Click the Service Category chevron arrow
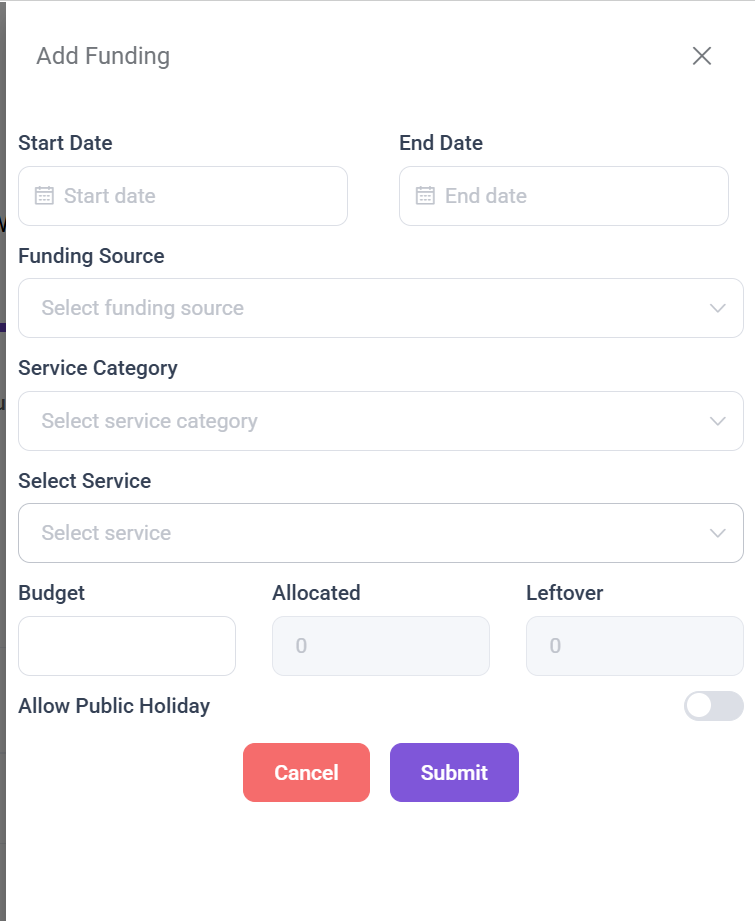Screen dimensions: 755x921 point(717,421)
